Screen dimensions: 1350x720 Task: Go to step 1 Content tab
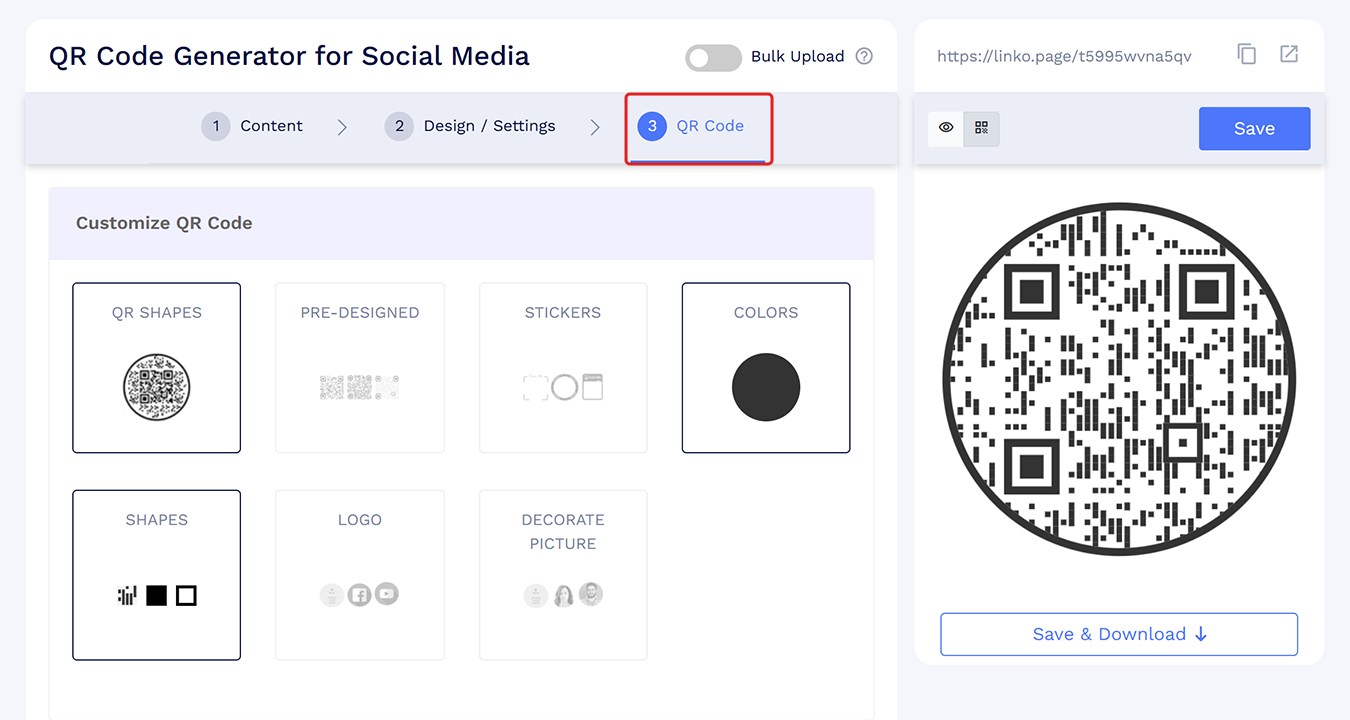252,126
